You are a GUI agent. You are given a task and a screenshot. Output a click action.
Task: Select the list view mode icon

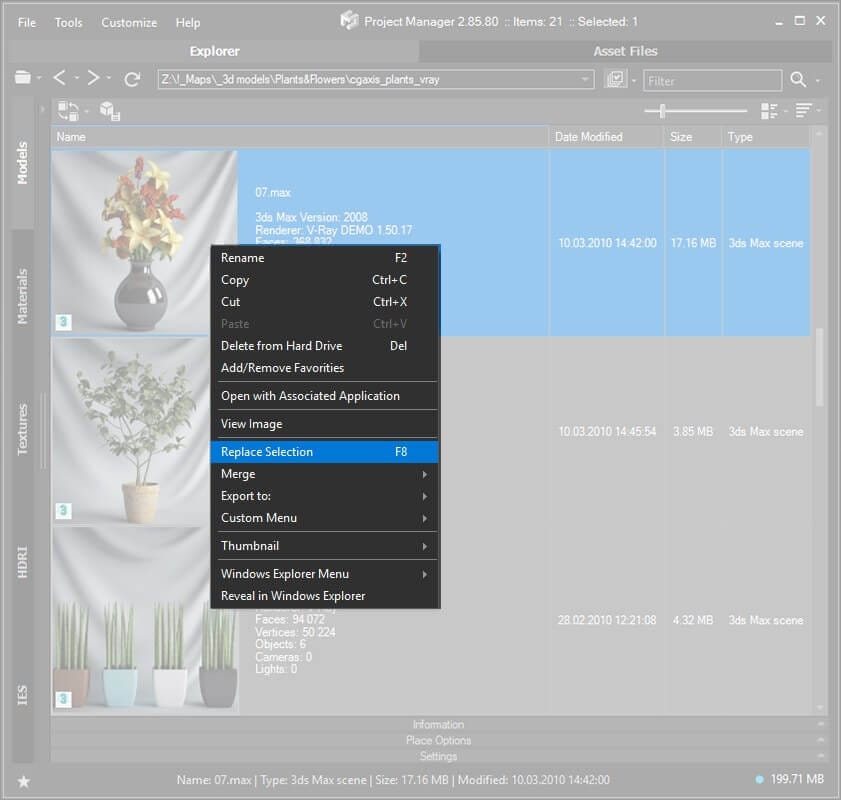click(768, 111)
